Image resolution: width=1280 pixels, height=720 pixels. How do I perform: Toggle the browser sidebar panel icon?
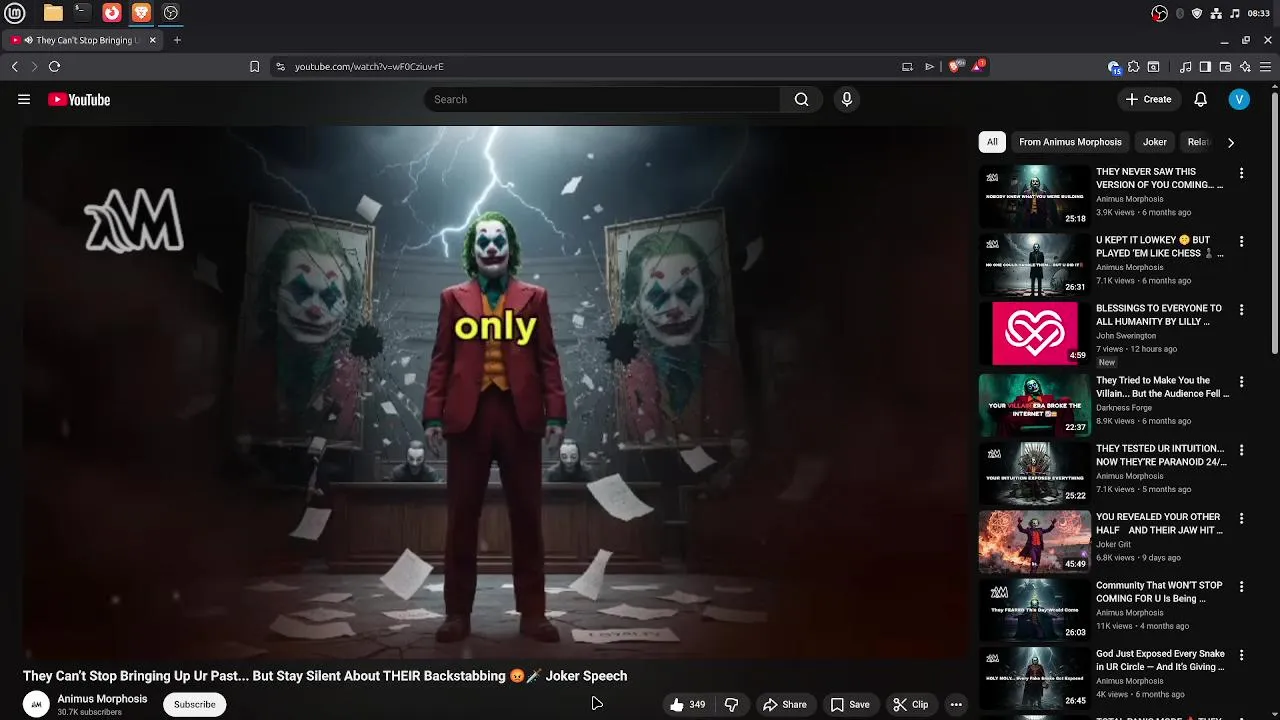coord(1205,67)
